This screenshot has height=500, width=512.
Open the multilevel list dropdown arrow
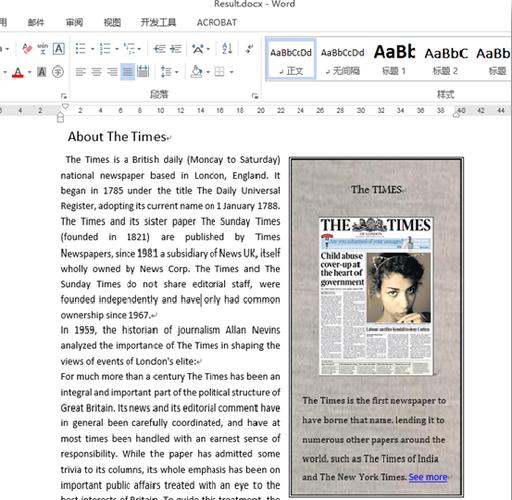click(x=139, y=49)
